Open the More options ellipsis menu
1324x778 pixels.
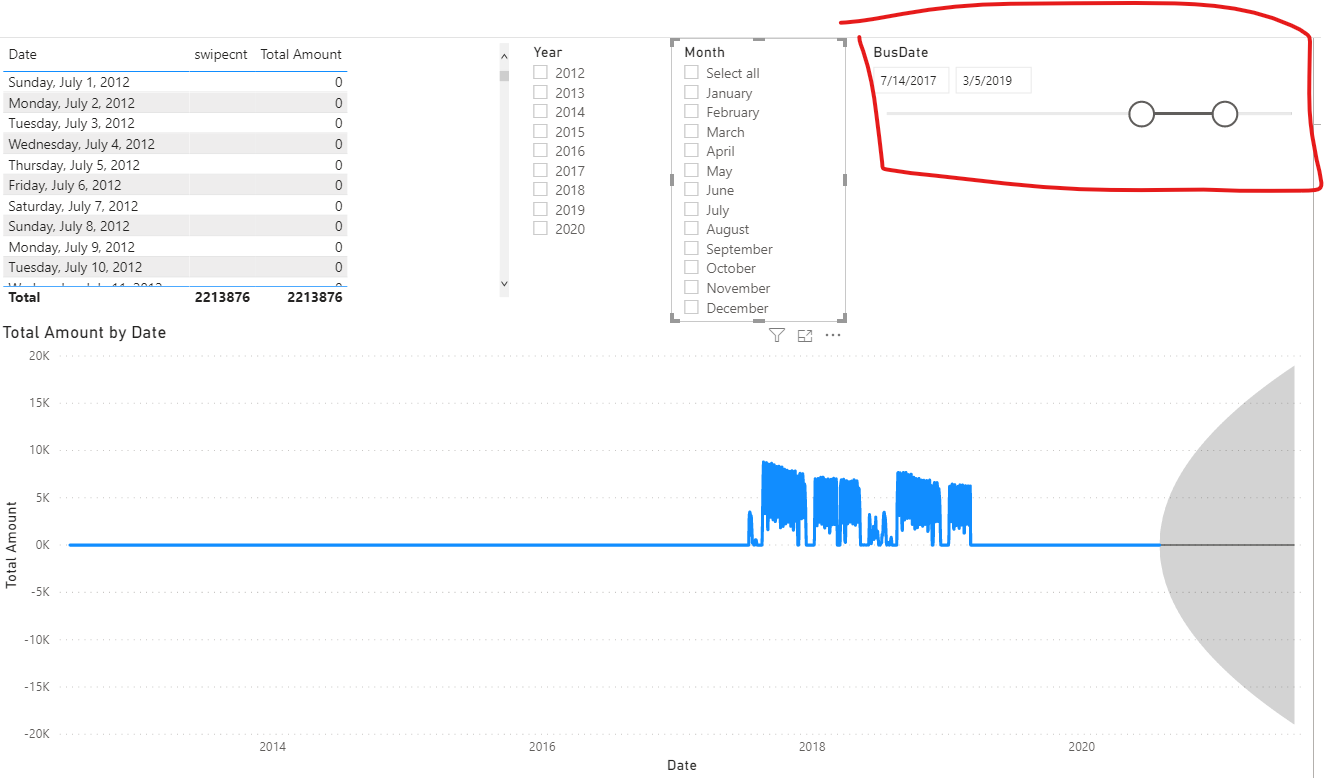tap(833, 335)
